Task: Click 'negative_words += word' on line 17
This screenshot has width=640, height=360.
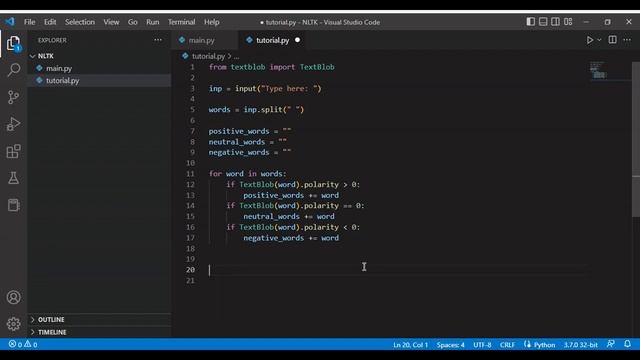Action: pyautogui.click(x=291, y=238)
